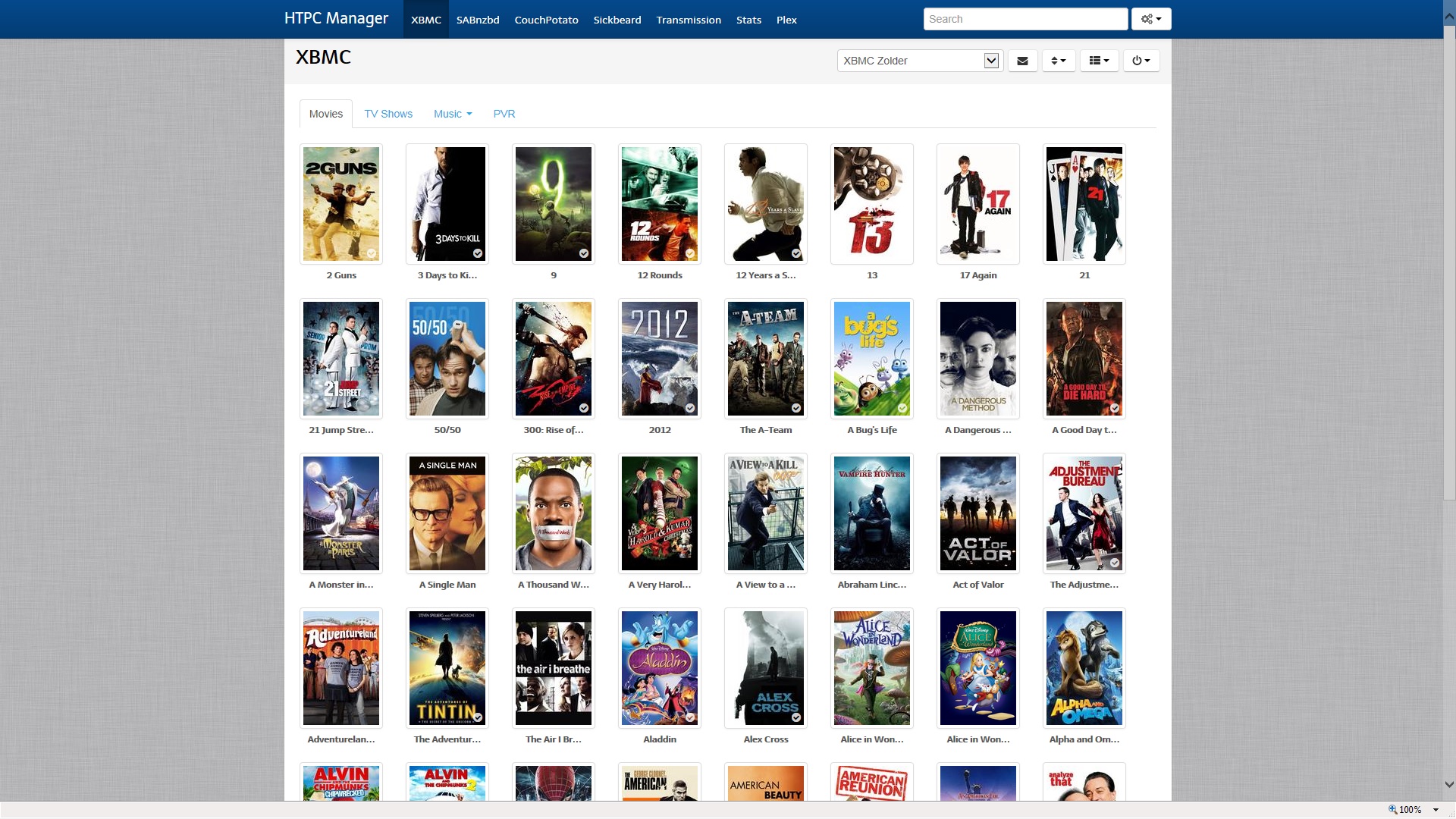Click watched checkmark on The A-Team poster
Screen dimensions: 1456x819
point(796,408)
